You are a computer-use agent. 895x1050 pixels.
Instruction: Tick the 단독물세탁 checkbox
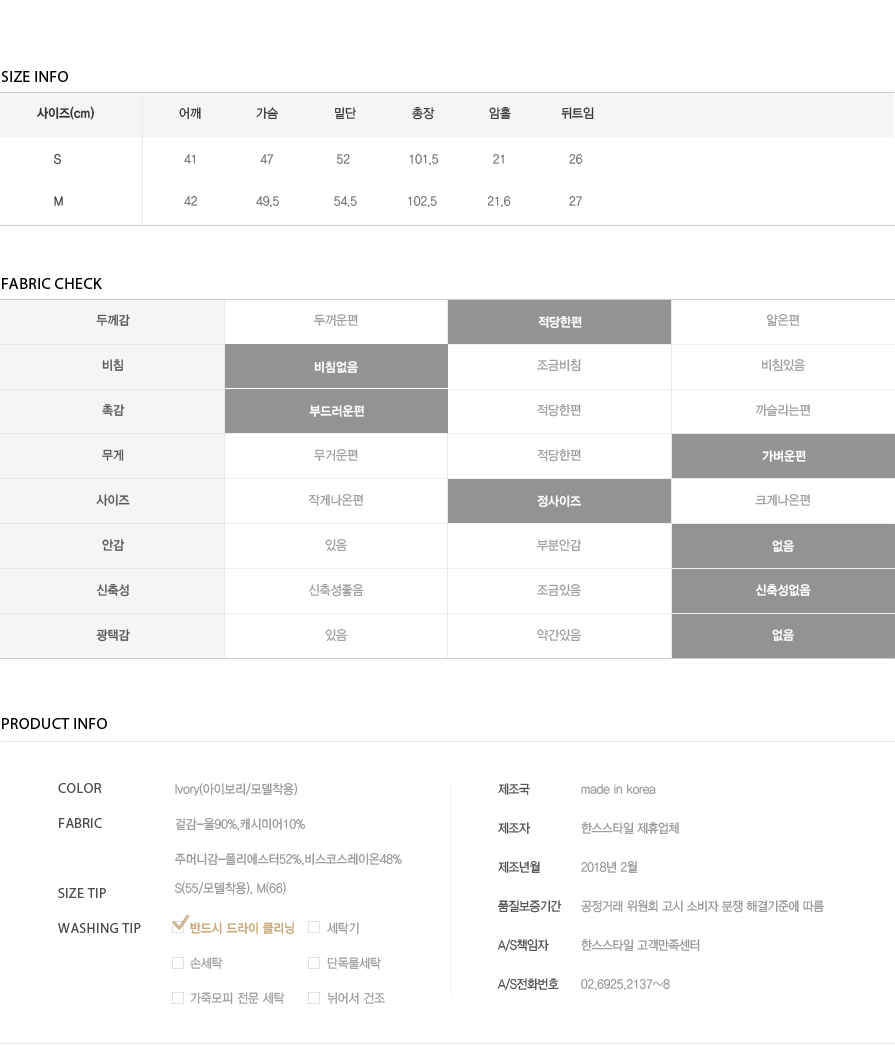[x=314, y=963]
